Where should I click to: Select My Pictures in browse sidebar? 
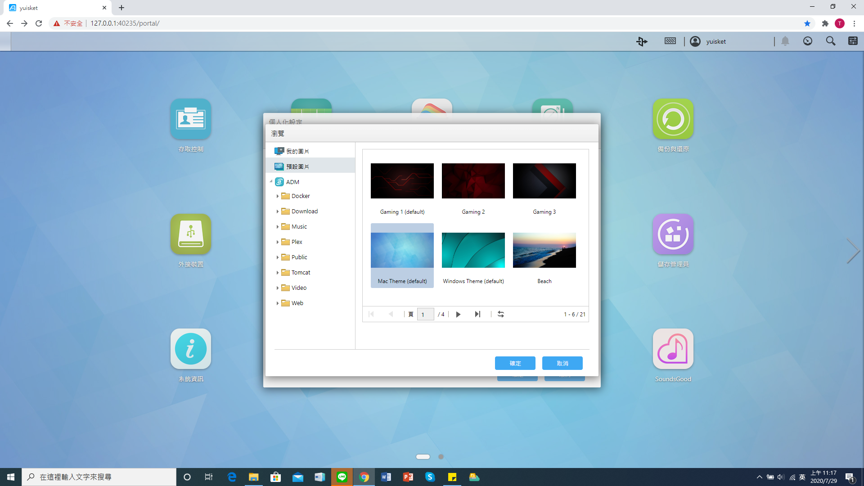click(298, 151)
